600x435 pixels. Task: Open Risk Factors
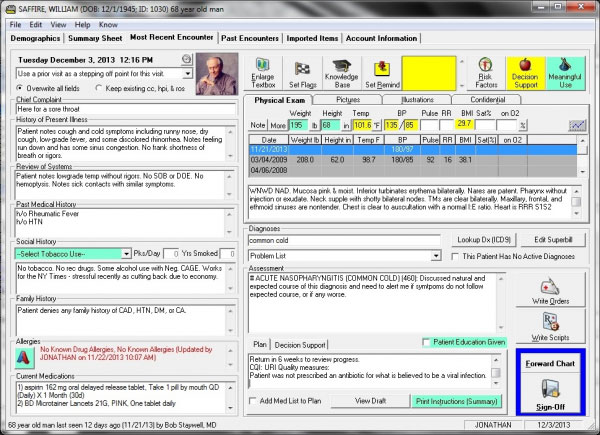(486, 73)
